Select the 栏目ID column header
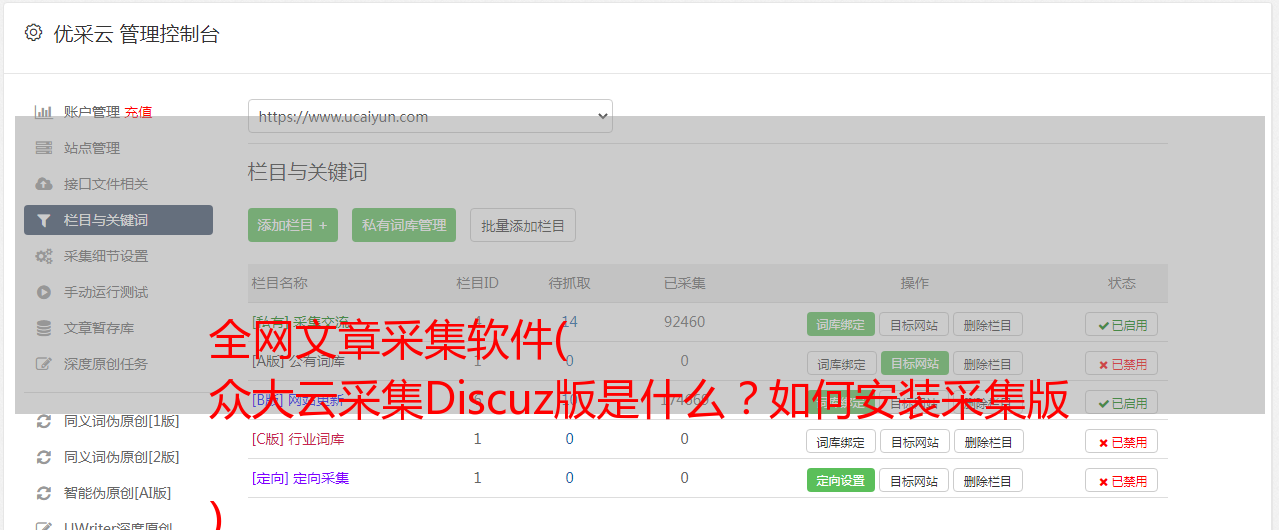This screenshot has height=530, width=1279. point(477,283)
